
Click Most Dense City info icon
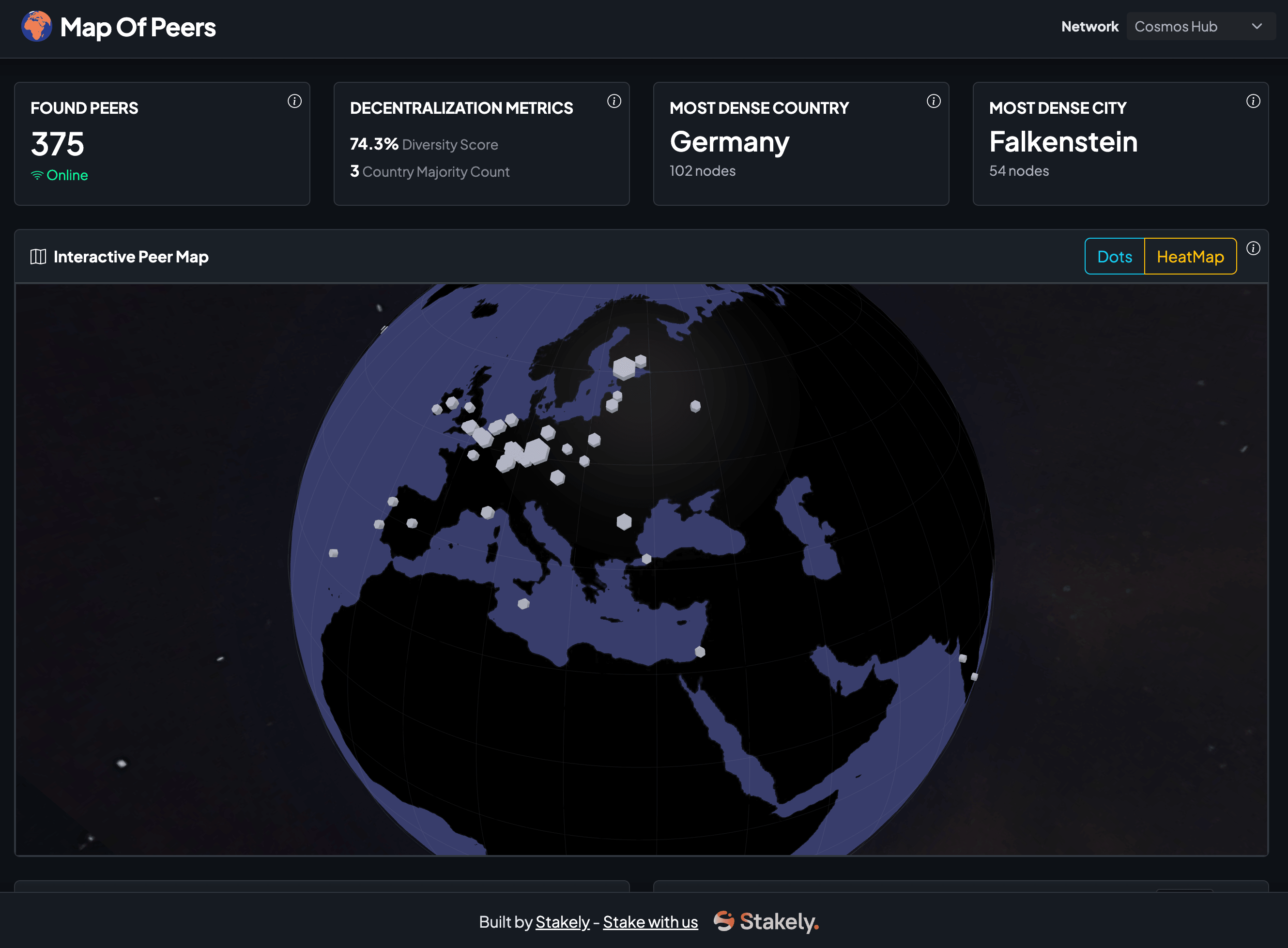[1253, 102]
